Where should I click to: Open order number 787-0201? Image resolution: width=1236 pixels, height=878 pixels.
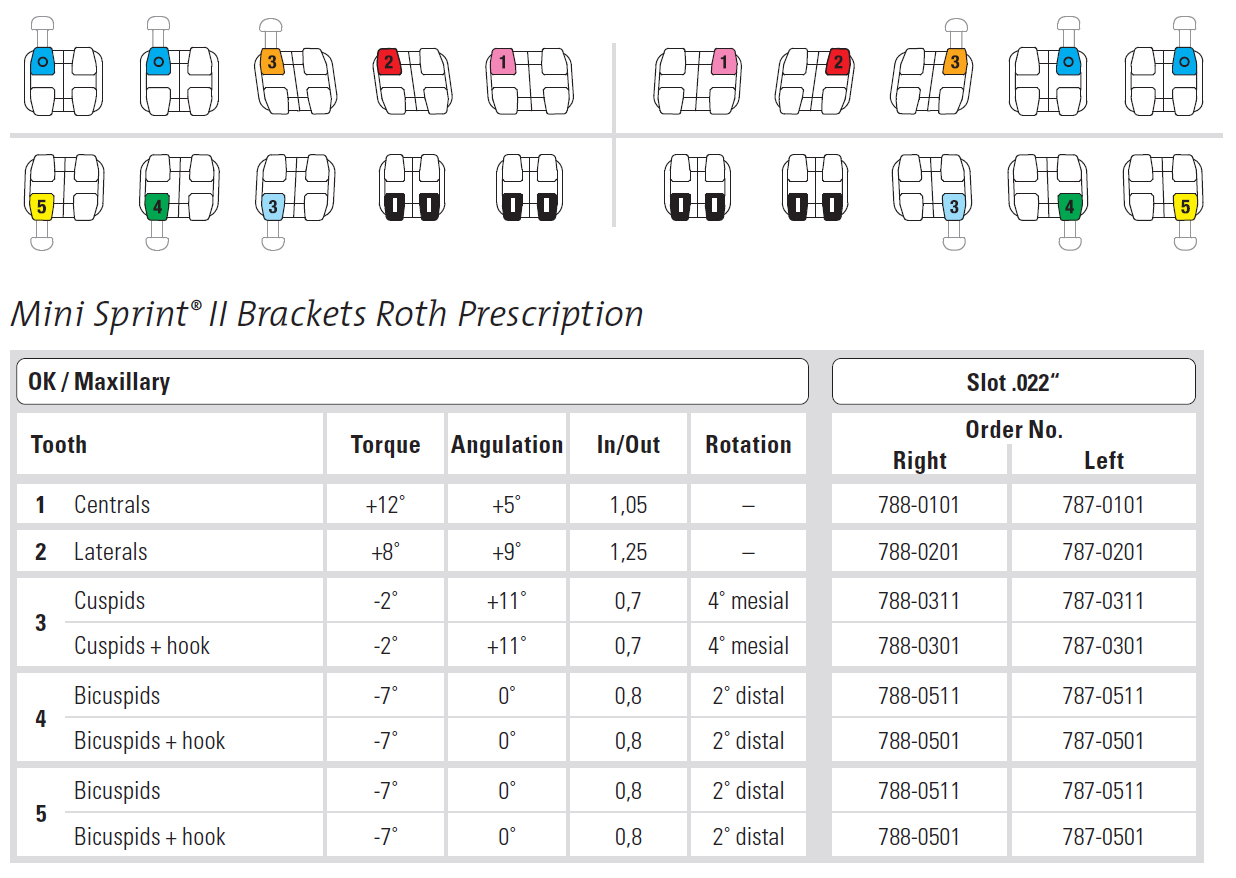(1103, 552)
